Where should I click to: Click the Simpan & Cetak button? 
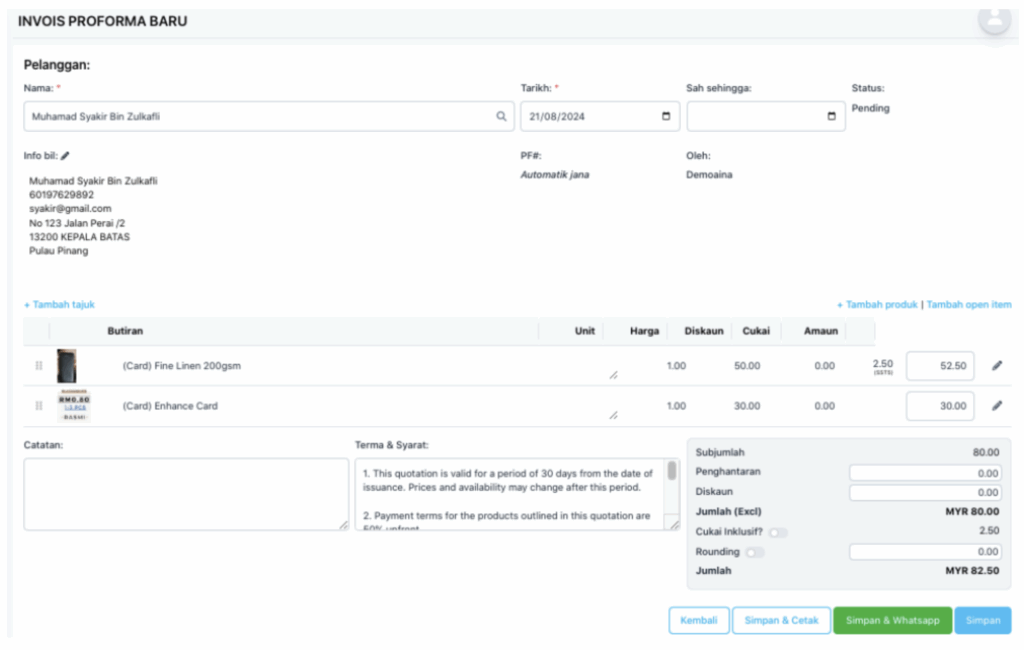[781, 621]
